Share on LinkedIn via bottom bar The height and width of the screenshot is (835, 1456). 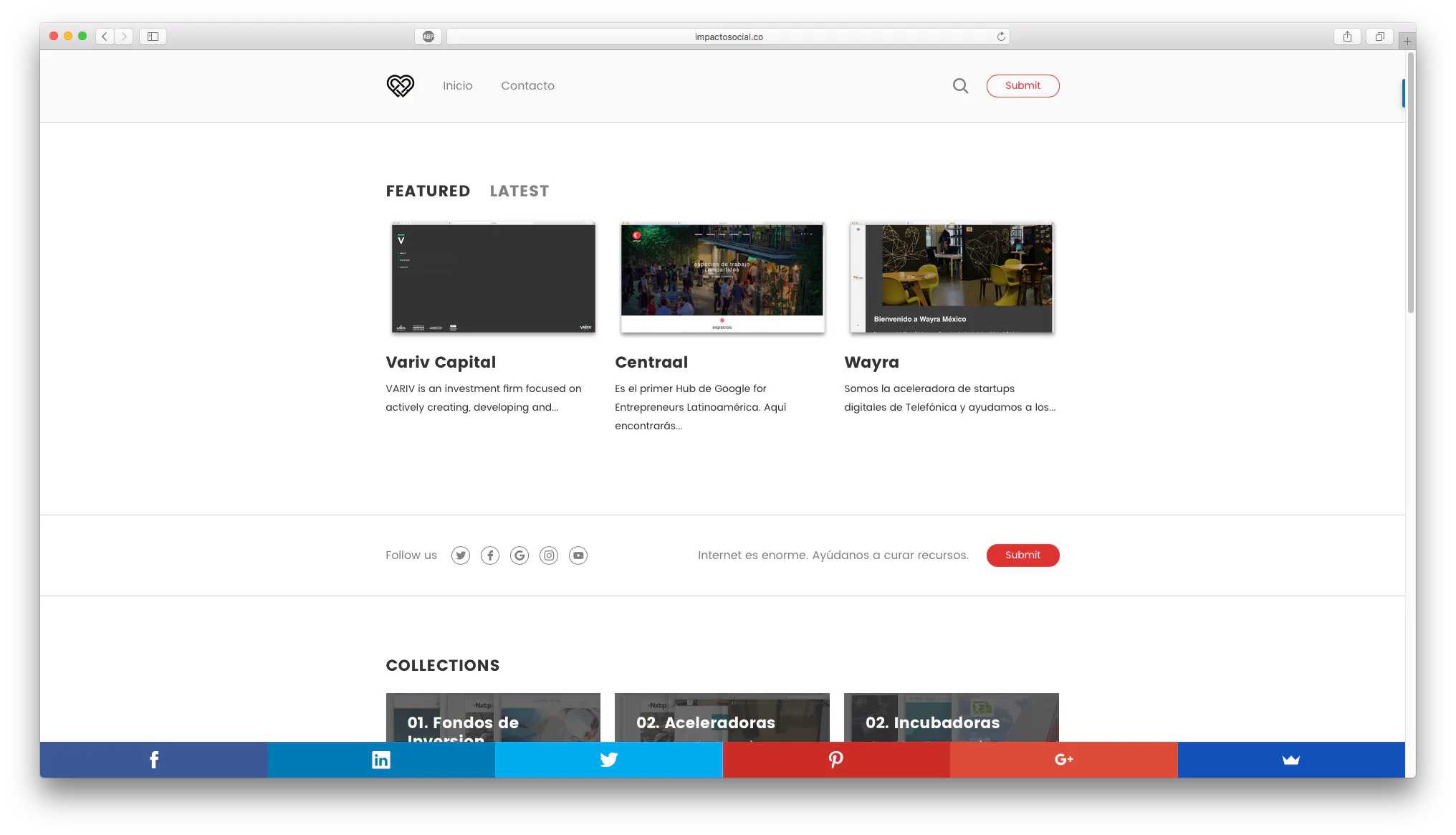[x=381, y=760]
